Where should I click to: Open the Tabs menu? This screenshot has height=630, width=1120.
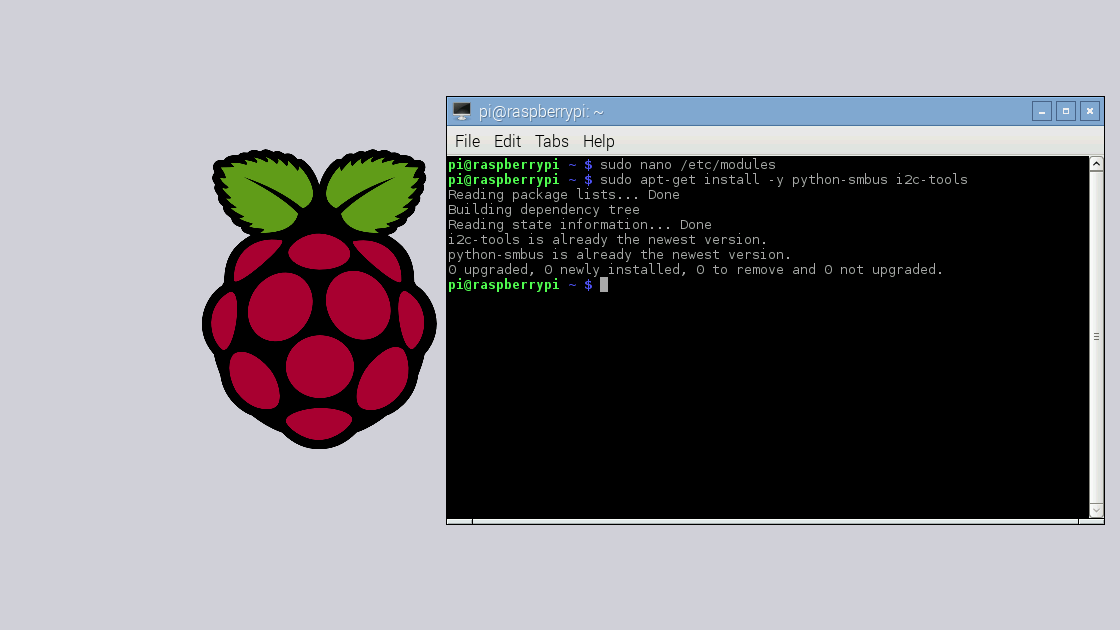551,141
